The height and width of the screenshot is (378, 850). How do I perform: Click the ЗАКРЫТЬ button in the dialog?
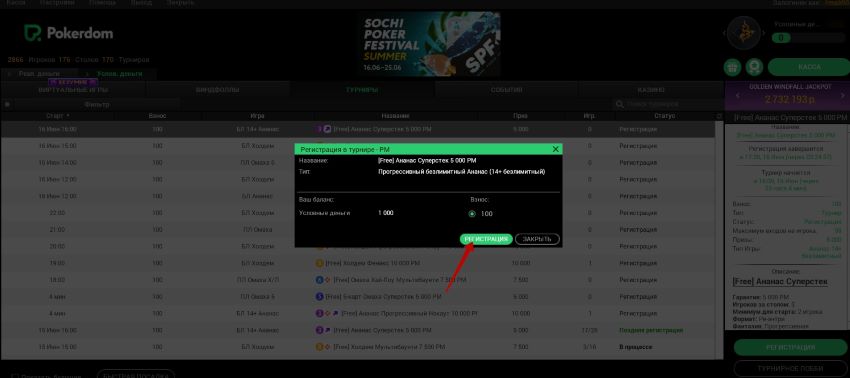[x=537, y=239]
